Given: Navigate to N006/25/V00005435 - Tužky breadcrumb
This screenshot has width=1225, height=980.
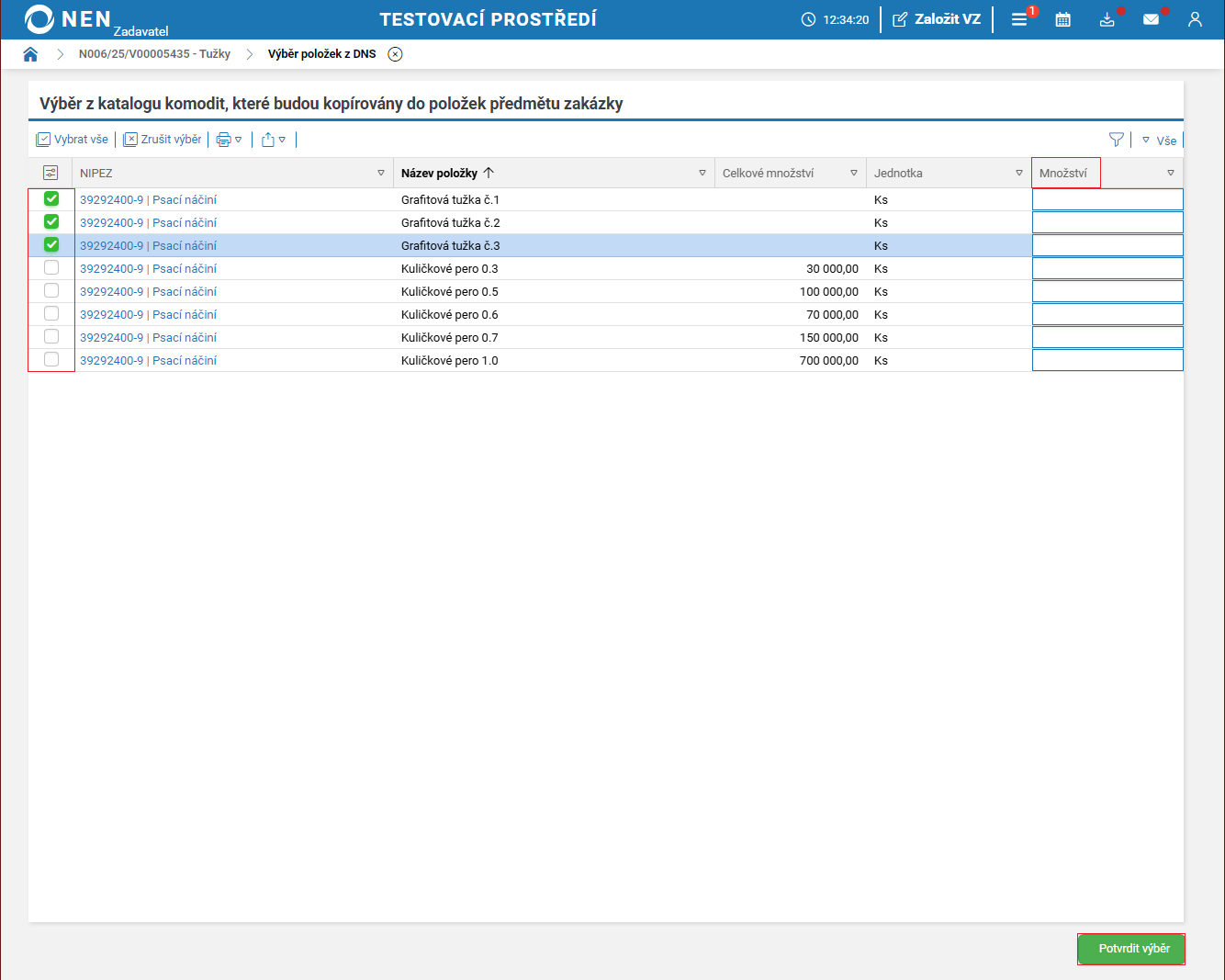Looking at the screenshot, I should coord(154,54).
